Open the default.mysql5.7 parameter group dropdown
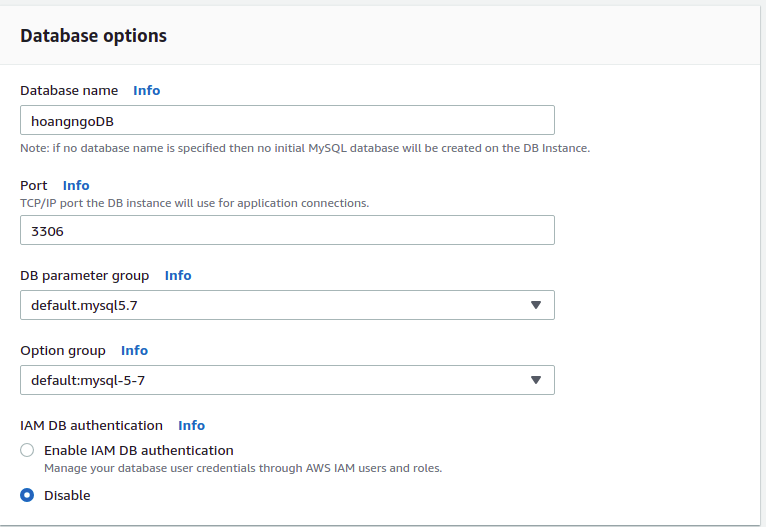Screen dimensions: 766x527 pyautogui.click(x=287, y=305)
